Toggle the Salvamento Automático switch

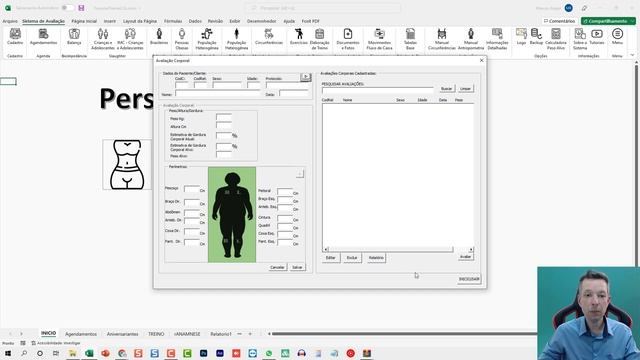coord(68,8)
